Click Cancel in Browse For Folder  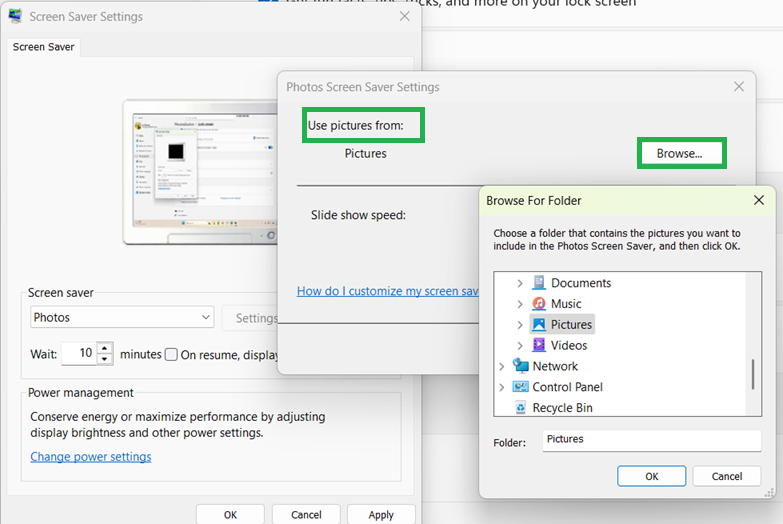point(727,476)
